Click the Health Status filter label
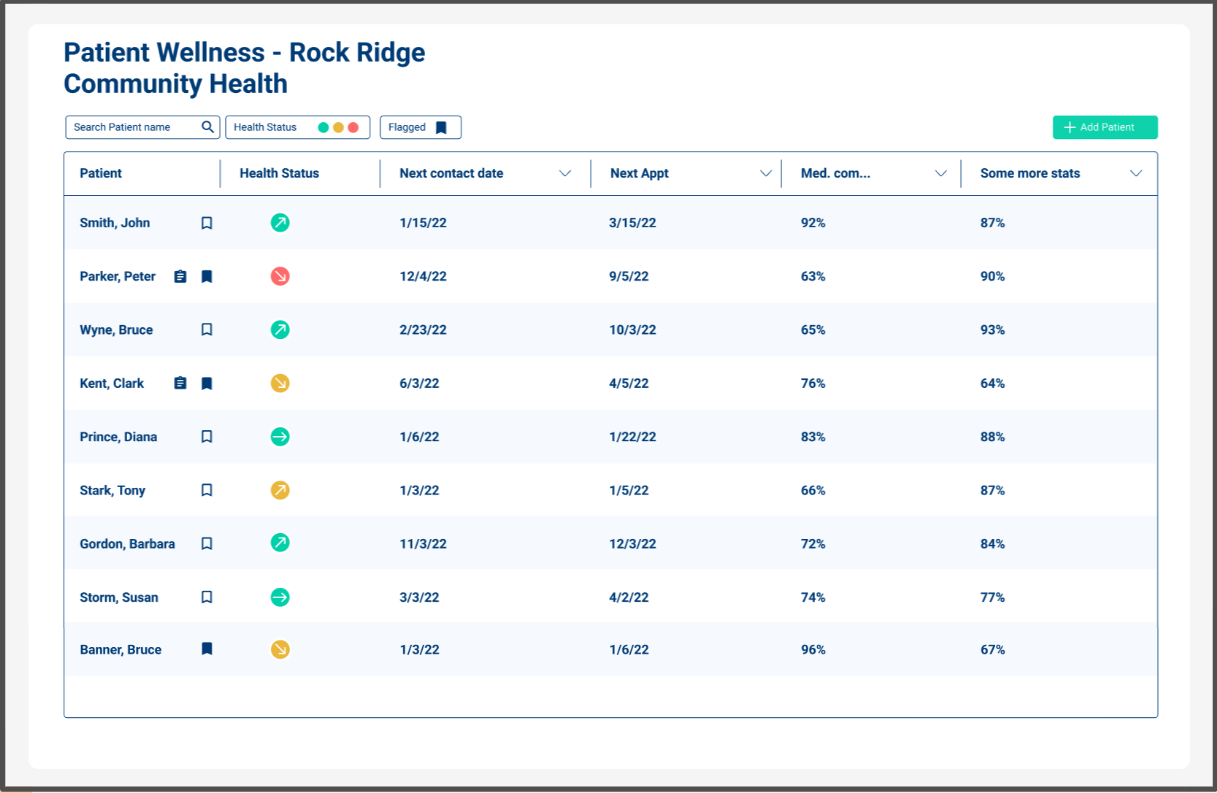 265,127
